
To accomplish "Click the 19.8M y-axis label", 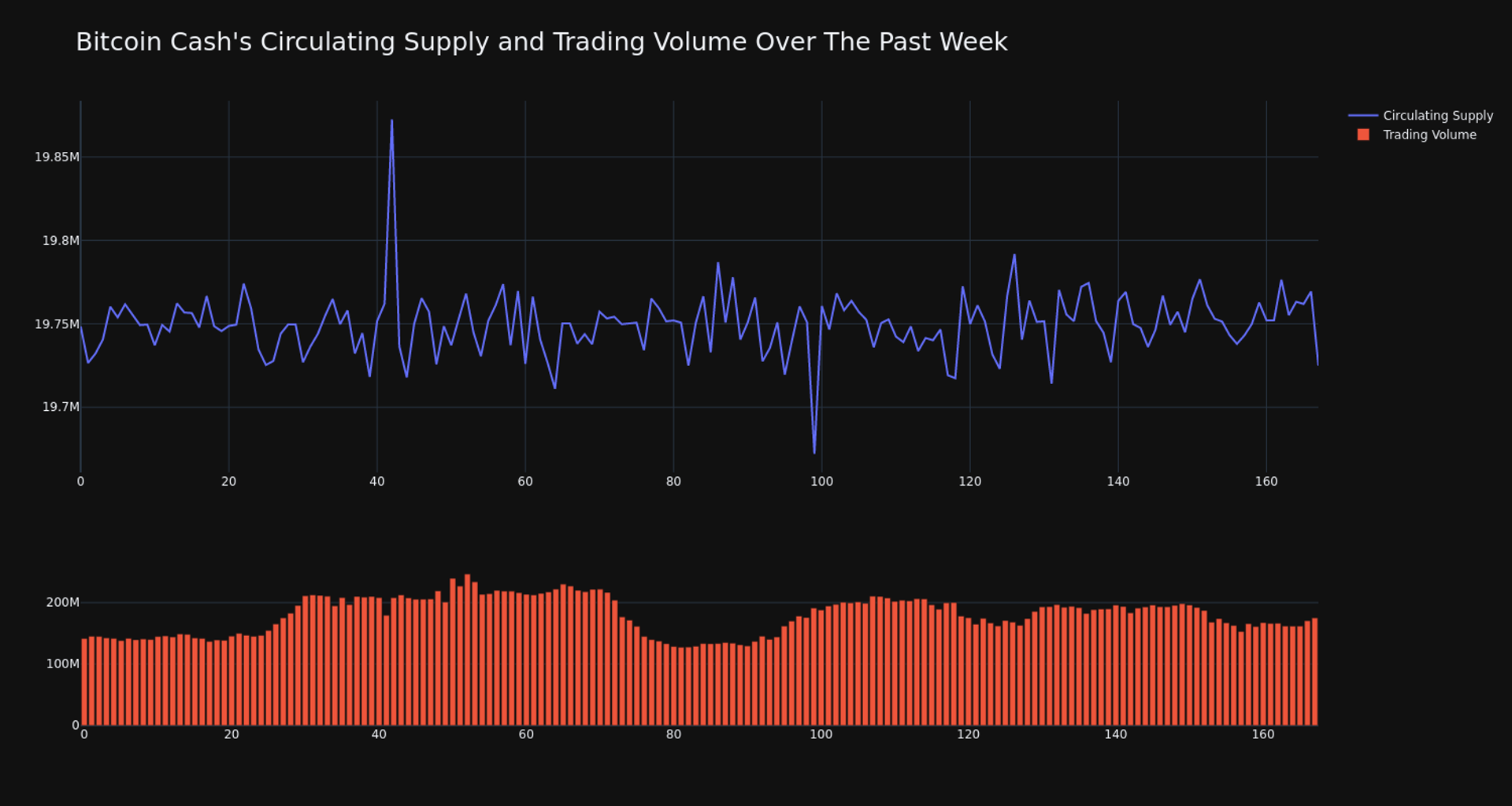I will 61,241.
